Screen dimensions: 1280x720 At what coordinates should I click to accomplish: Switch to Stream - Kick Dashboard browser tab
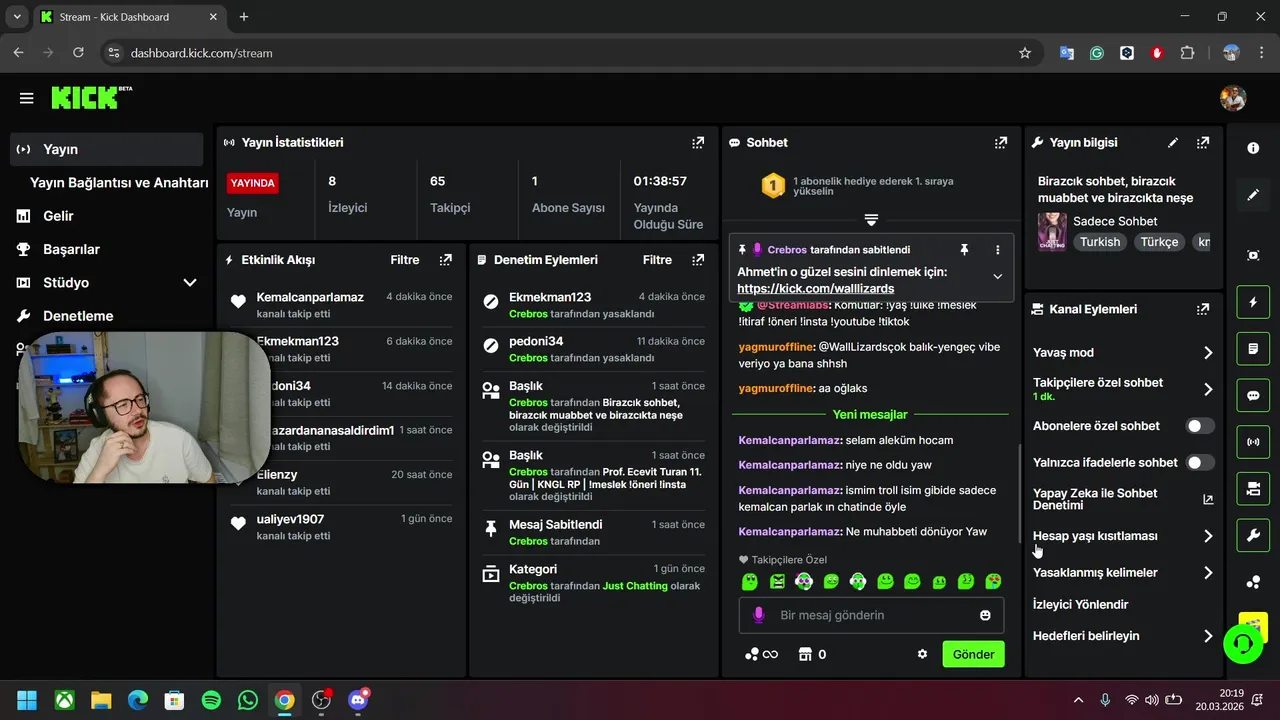pyautogui.click(x=128, y=17)
